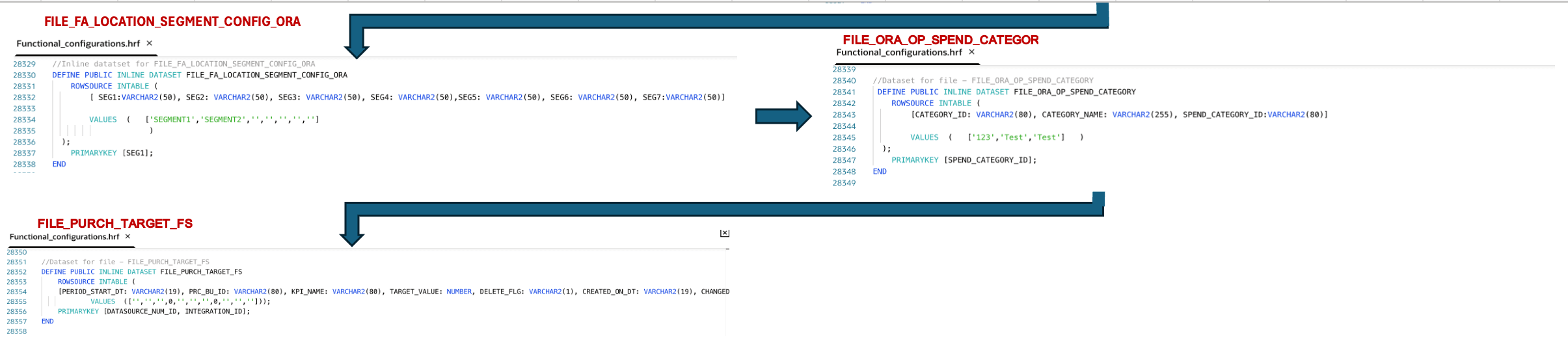Click the 'VARCHAR2(255)' type
Viewport: 1568px width, 345px height.
[1142, 115]
